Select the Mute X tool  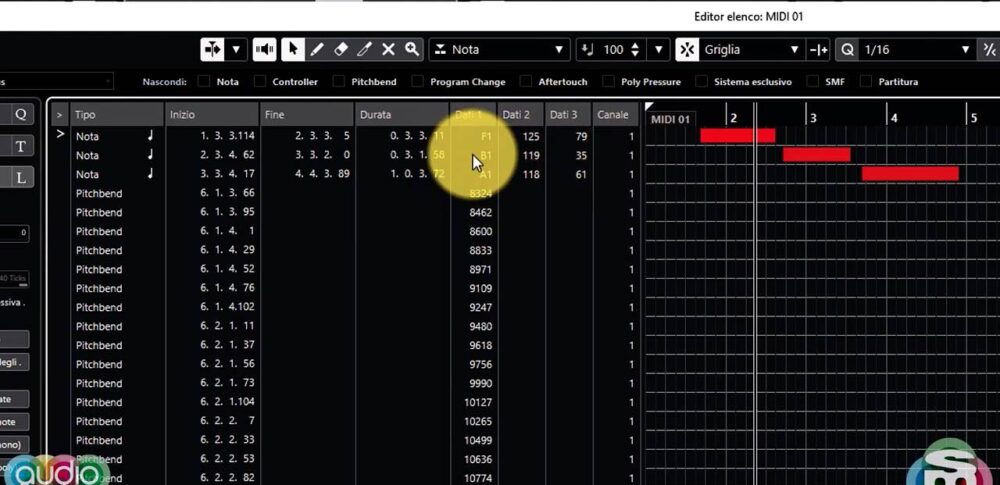[388, 50]
